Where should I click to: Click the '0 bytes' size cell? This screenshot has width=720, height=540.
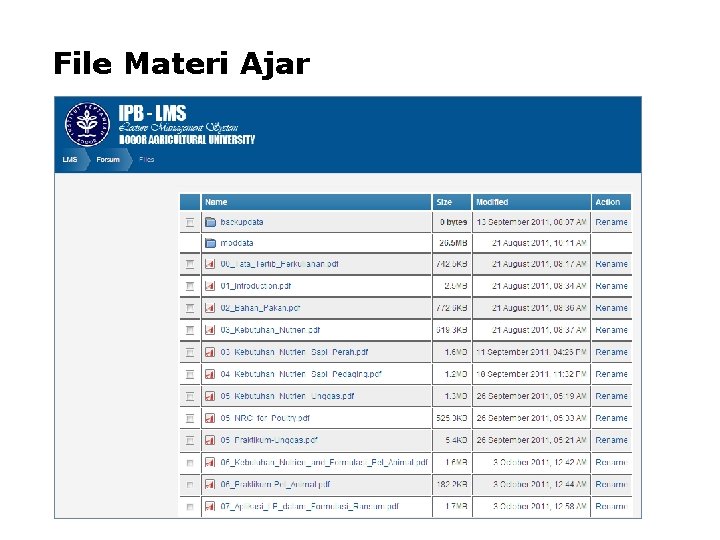pos(453,222)
